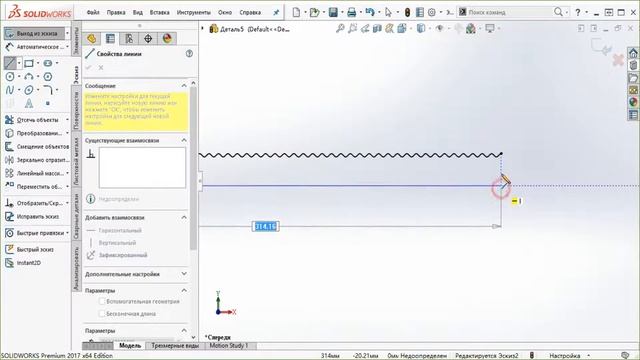Open the Options gear icon

coord(431,12)
